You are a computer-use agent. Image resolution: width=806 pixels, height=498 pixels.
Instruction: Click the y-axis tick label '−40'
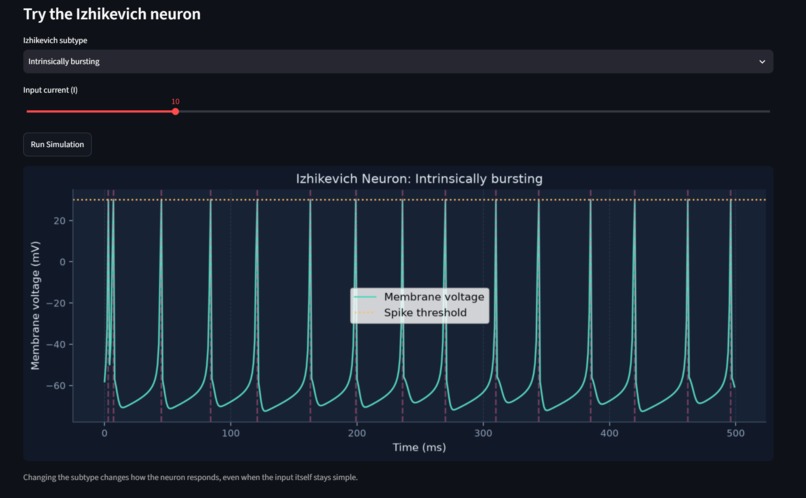click(56, 344)
